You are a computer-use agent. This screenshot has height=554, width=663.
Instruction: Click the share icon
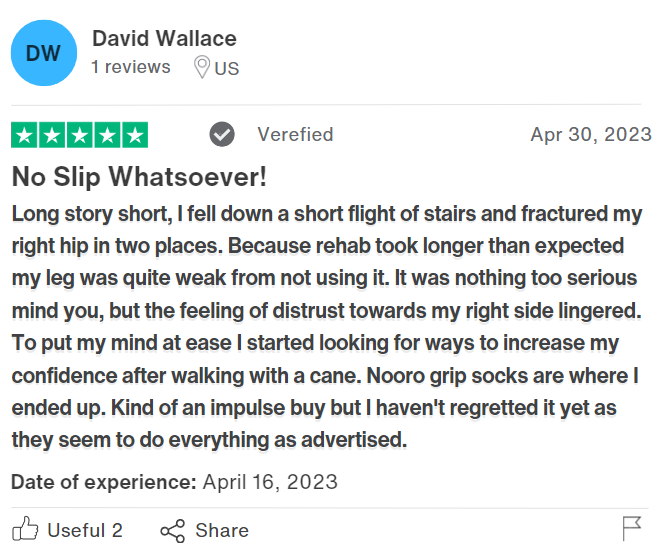click(173, 530)
